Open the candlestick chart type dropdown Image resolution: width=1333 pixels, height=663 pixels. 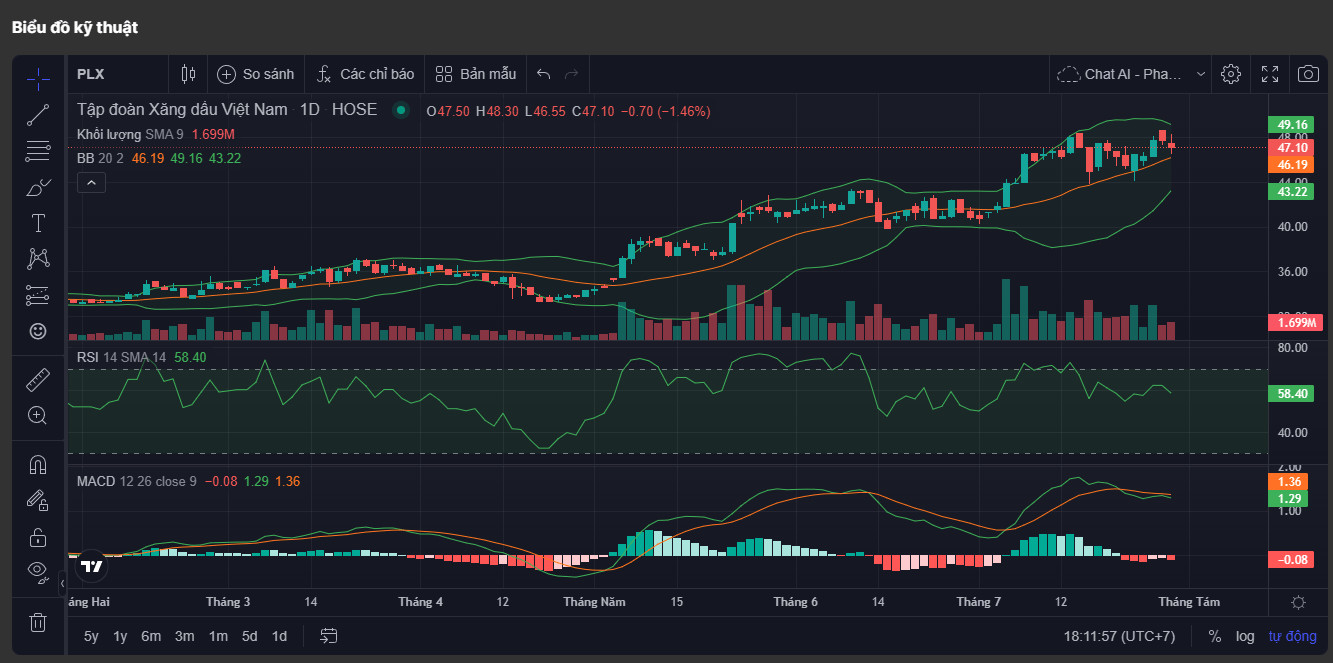(x=188, y=74)
